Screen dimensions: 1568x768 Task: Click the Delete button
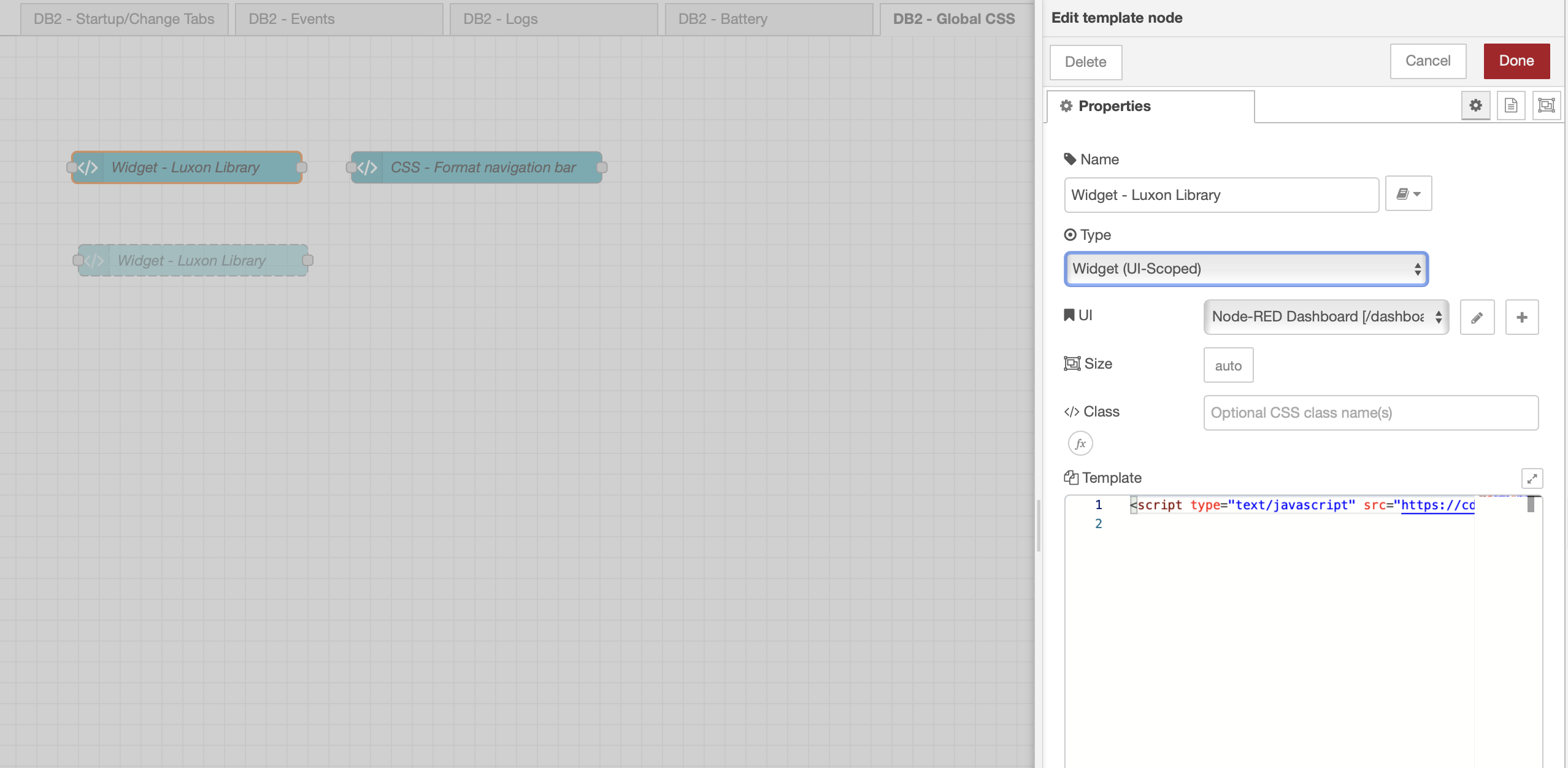tap(1085, 62)
